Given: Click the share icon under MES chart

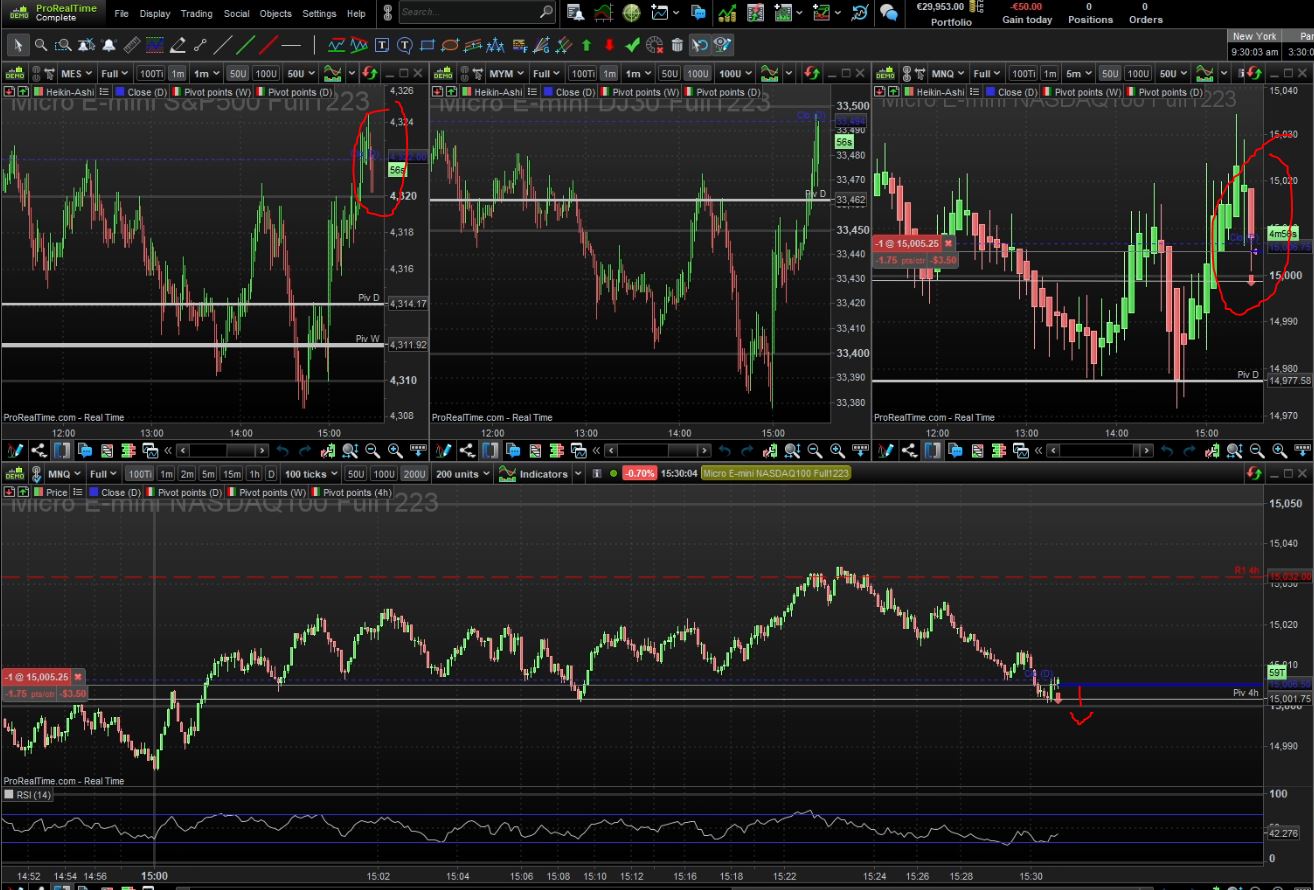Looking at the screenshot, I should coord(39,451).
